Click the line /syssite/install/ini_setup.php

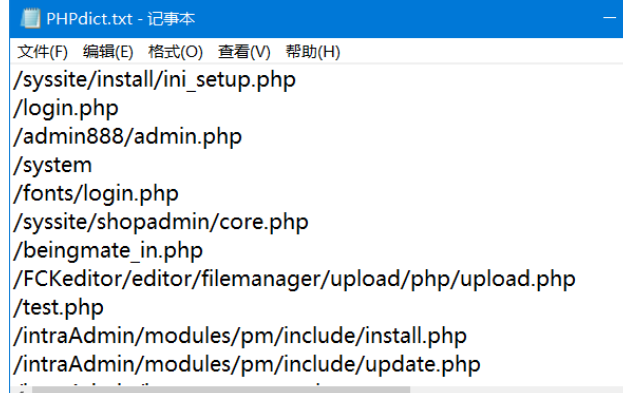click(x=154, y=79)
